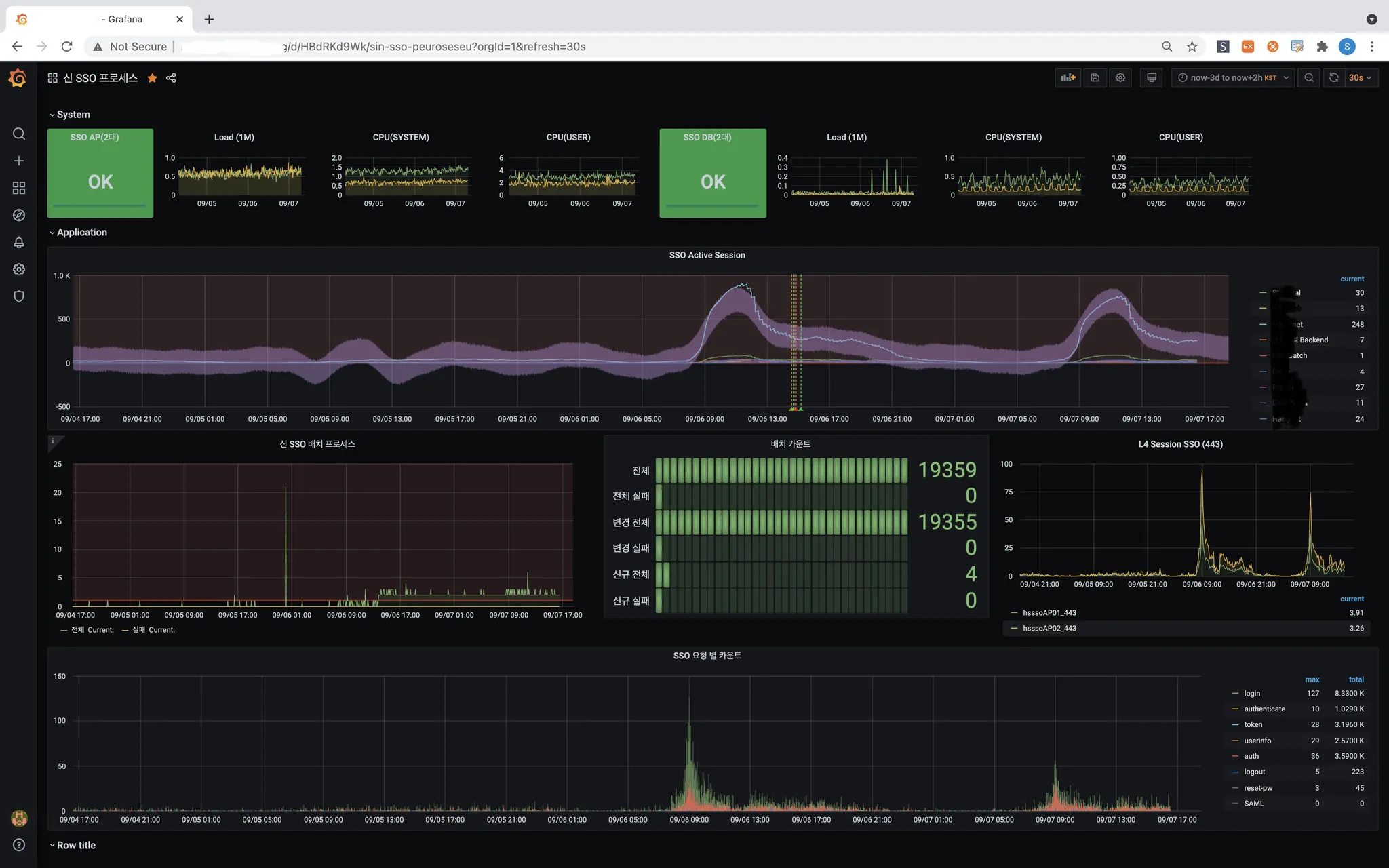Open the Alerting bell sidebar icon

click(19, 242)
